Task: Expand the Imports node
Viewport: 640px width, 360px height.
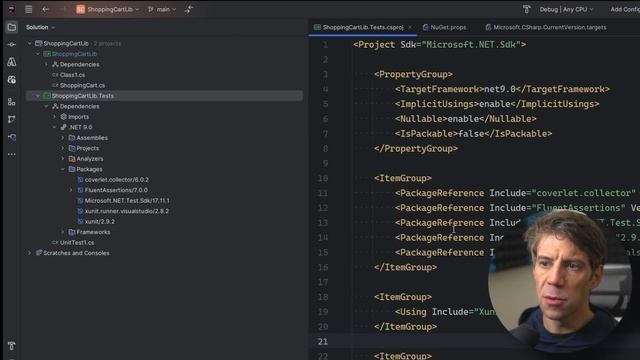Action: pyautogui.click(x=54, y=117)
